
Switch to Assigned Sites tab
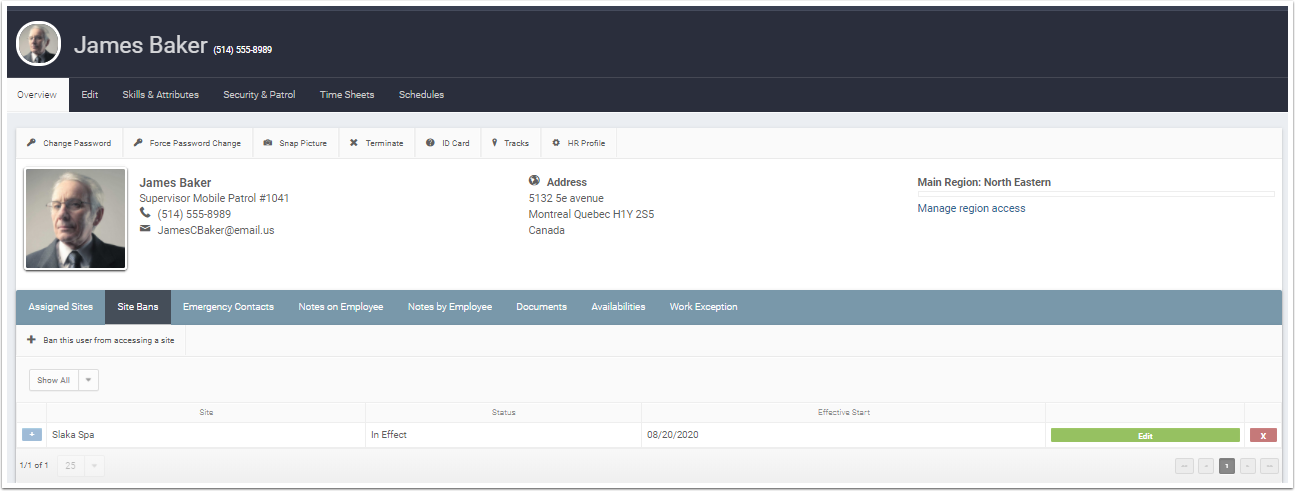tap(60, 307)
